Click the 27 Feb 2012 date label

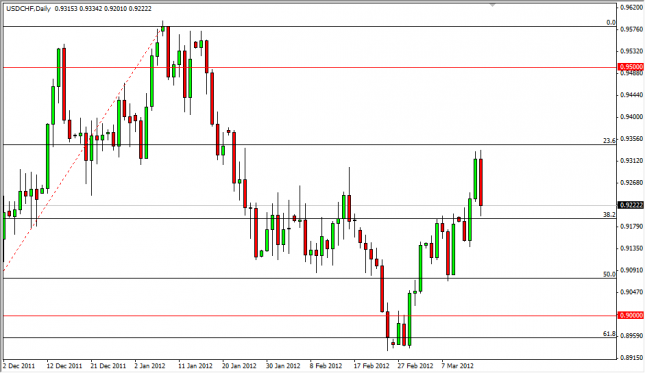pyautogui.click(x=415, y=366)
